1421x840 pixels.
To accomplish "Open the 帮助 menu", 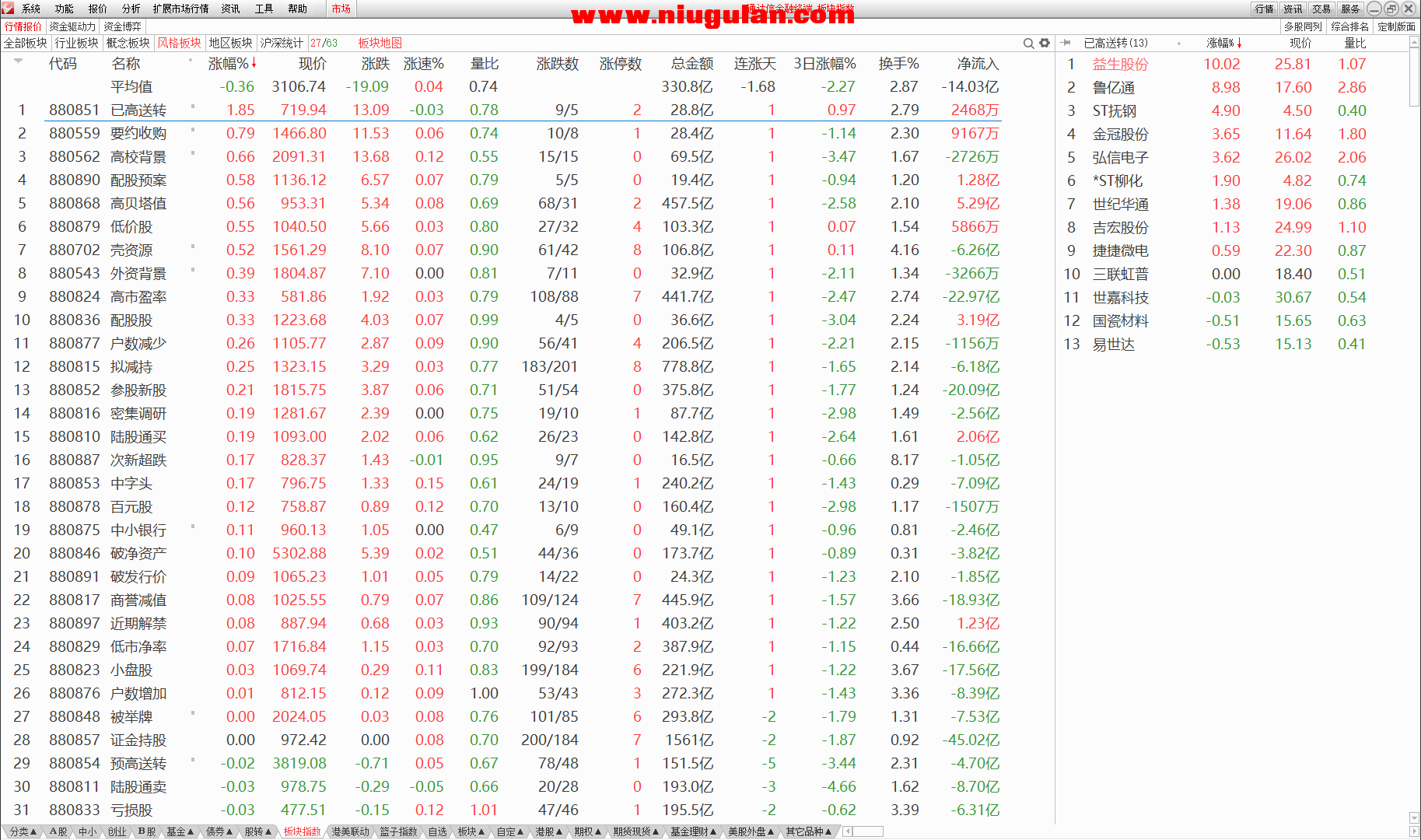I will (x=298, y=9).
